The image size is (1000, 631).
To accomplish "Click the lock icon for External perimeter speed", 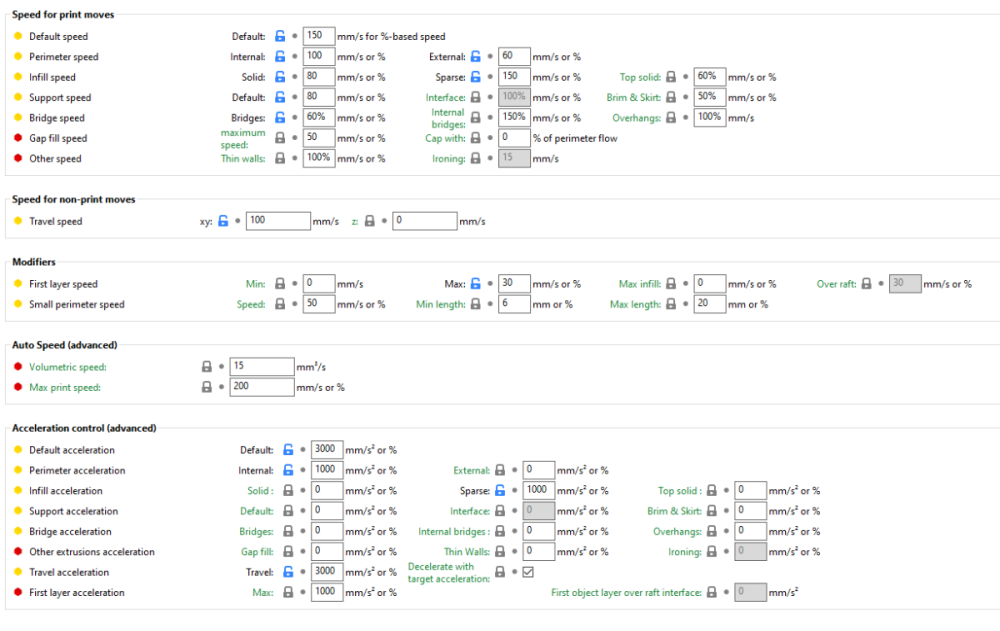I will [x=476, y=57].
